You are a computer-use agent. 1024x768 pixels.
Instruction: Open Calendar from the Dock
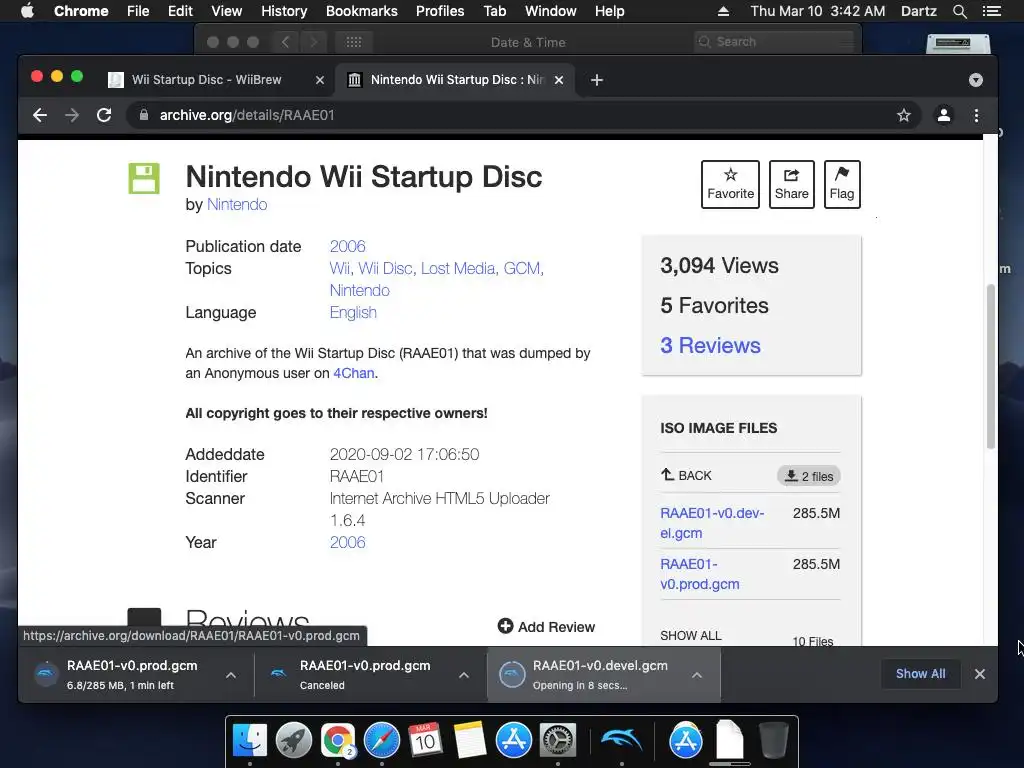(425, 740)
